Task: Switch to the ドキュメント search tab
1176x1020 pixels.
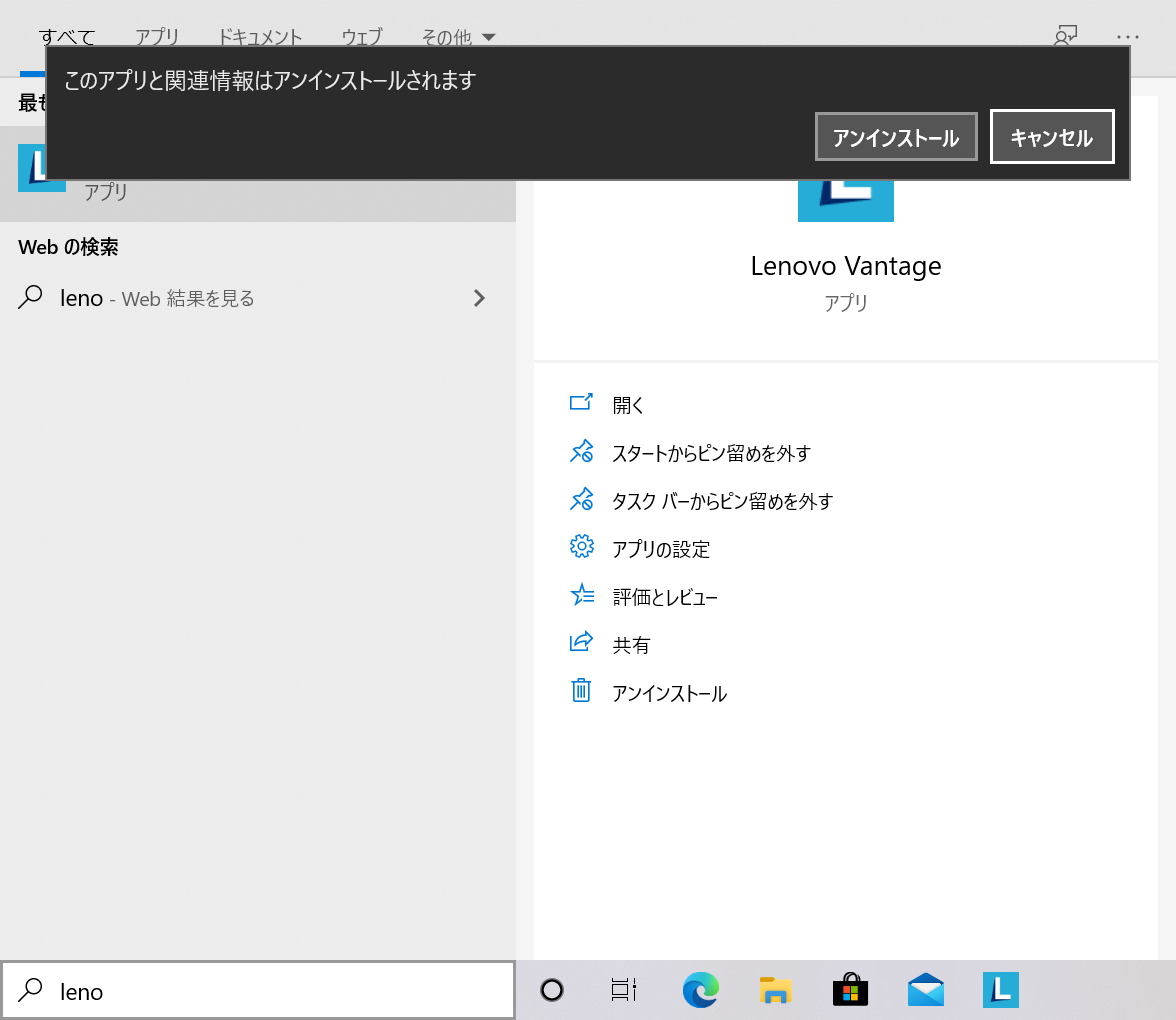Action: (x=259, y=36)
